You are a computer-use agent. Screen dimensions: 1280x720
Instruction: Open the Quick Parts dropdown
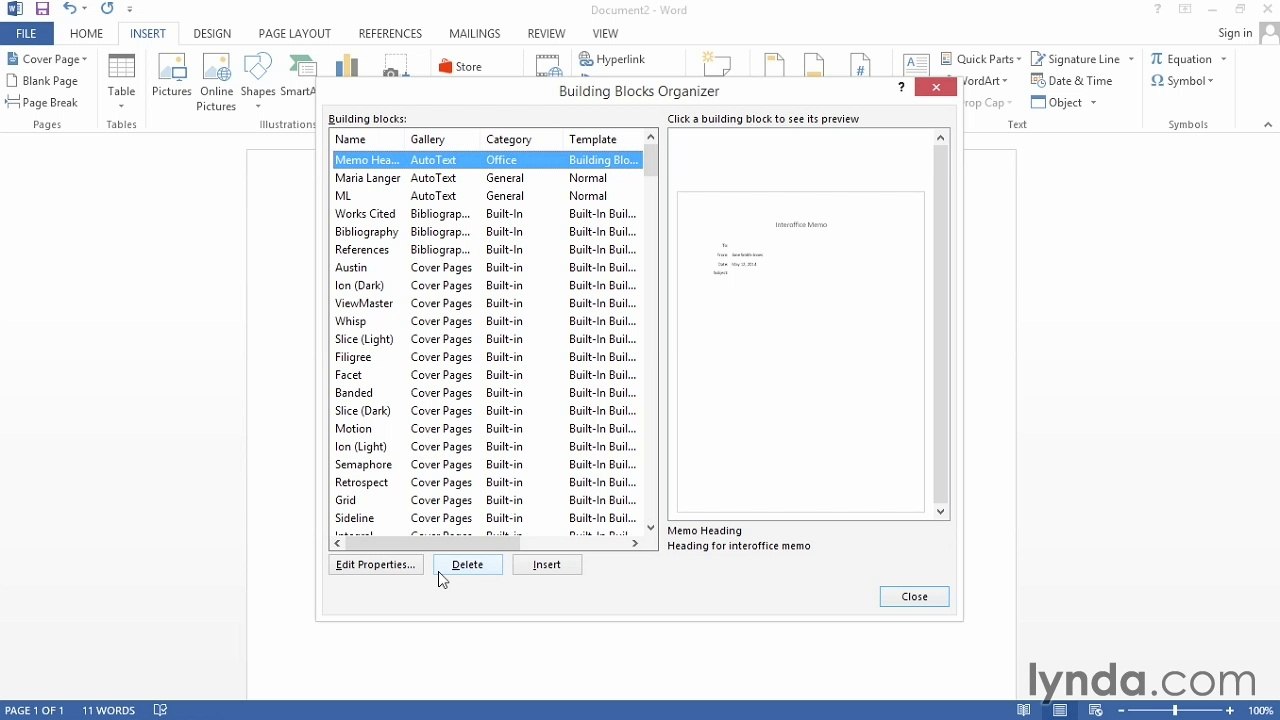[982, 59]
